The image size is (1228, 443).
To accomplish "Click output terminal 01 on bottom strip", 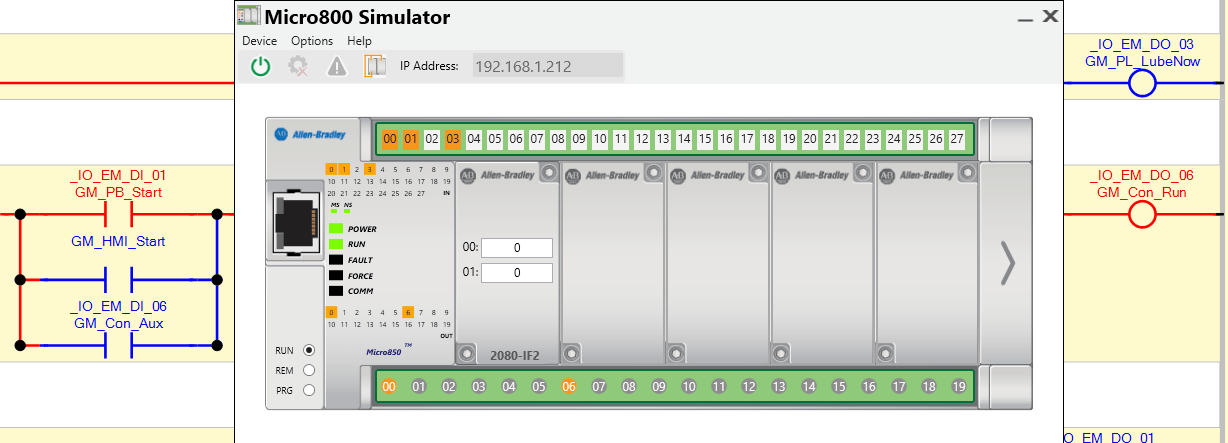I will (419, 386).
